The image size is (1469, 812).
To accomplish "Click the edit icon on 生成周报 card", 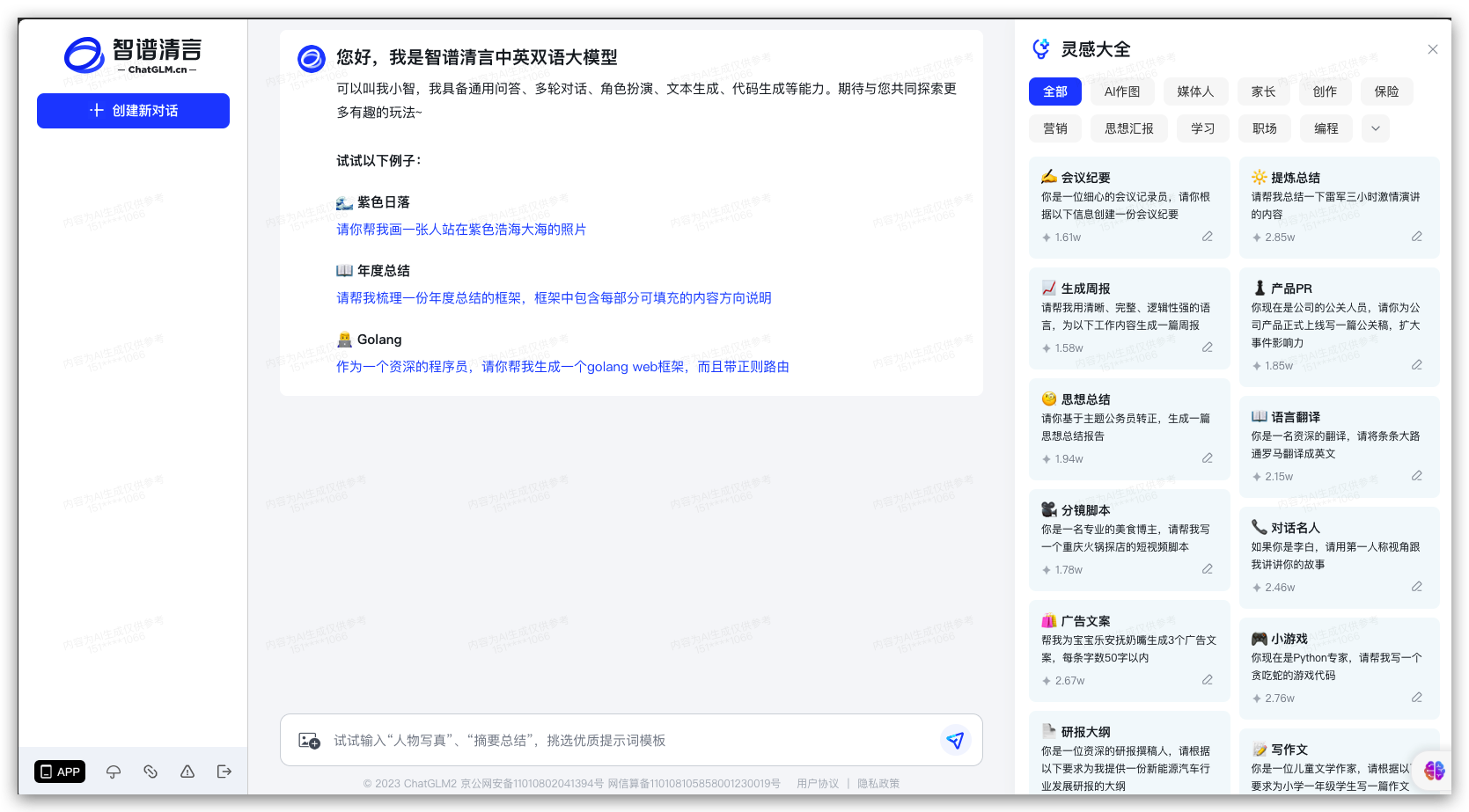I will [1208, 347].
